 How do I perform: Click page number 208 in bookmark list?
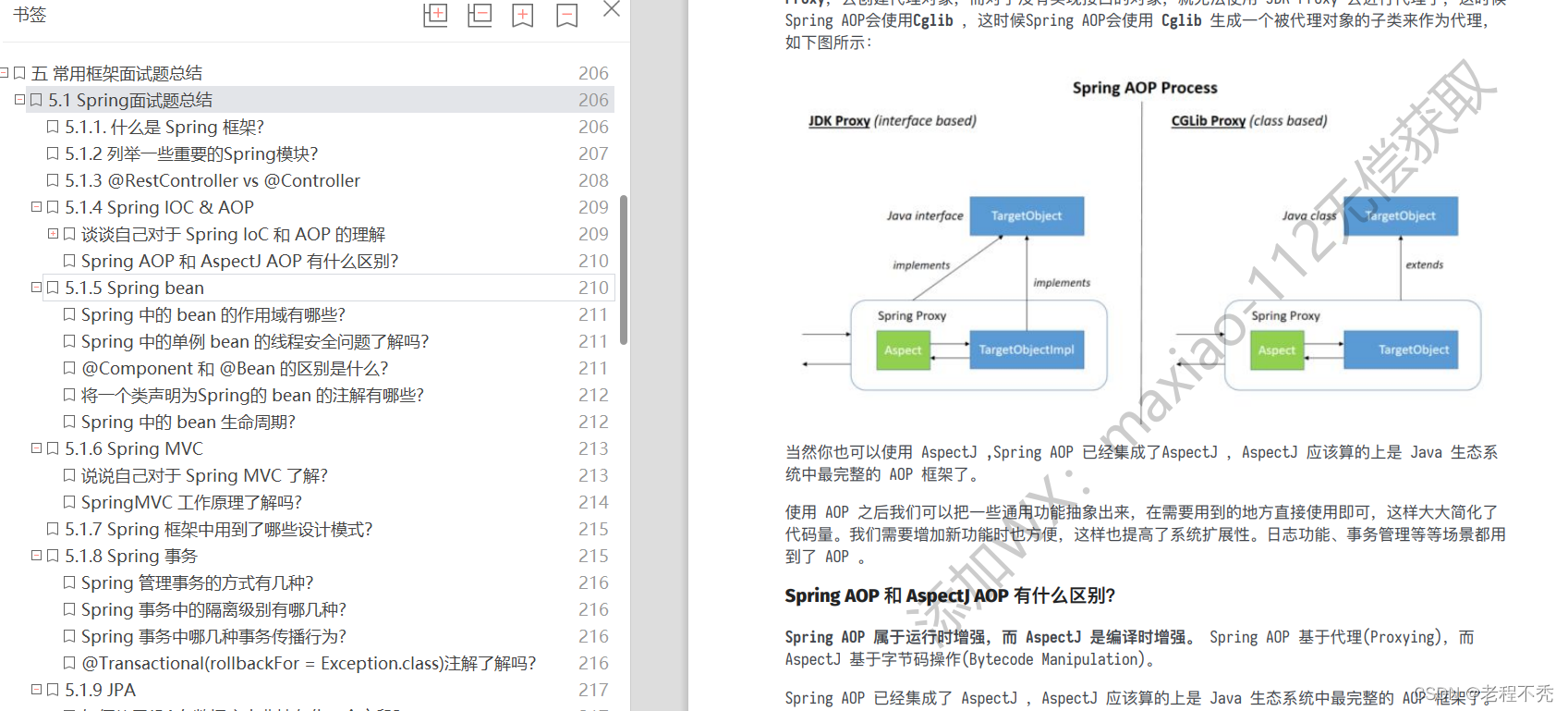[x=593, y=180]
